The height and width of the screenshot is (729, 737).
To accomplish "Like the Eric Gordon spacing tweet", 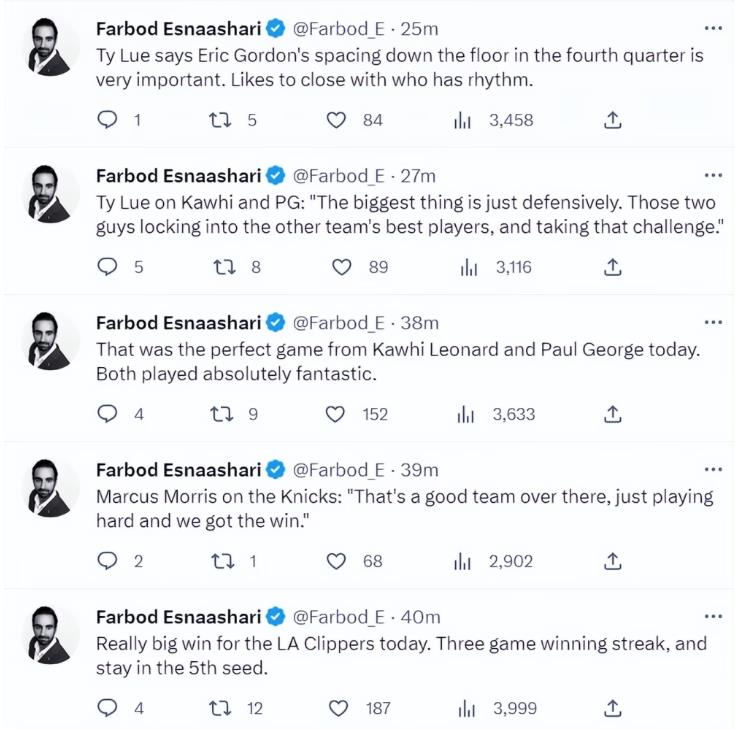I will point(336,120).
